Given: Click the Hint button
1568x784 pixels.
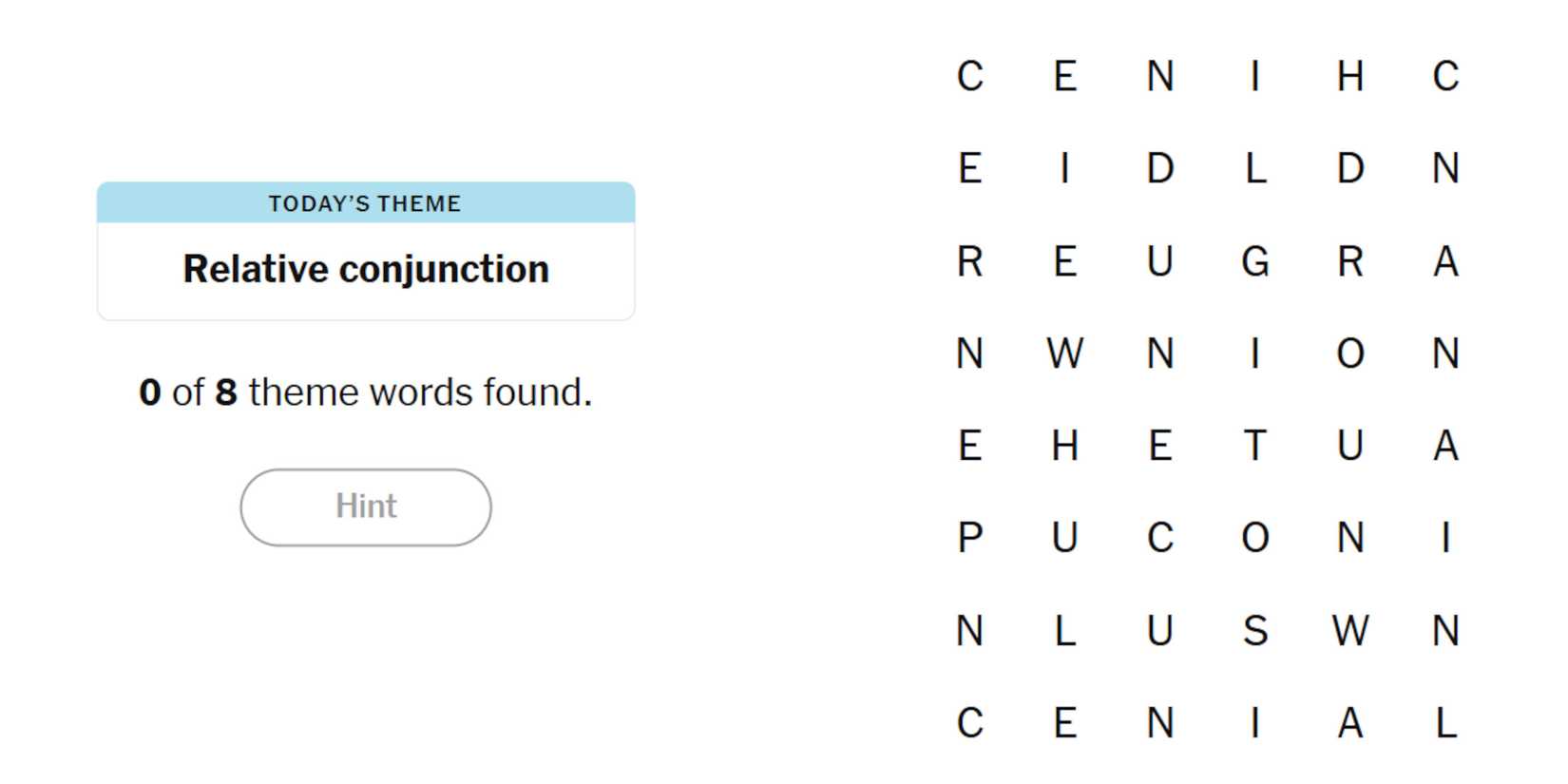Looking at the screenshot, I should pos(366,507).
